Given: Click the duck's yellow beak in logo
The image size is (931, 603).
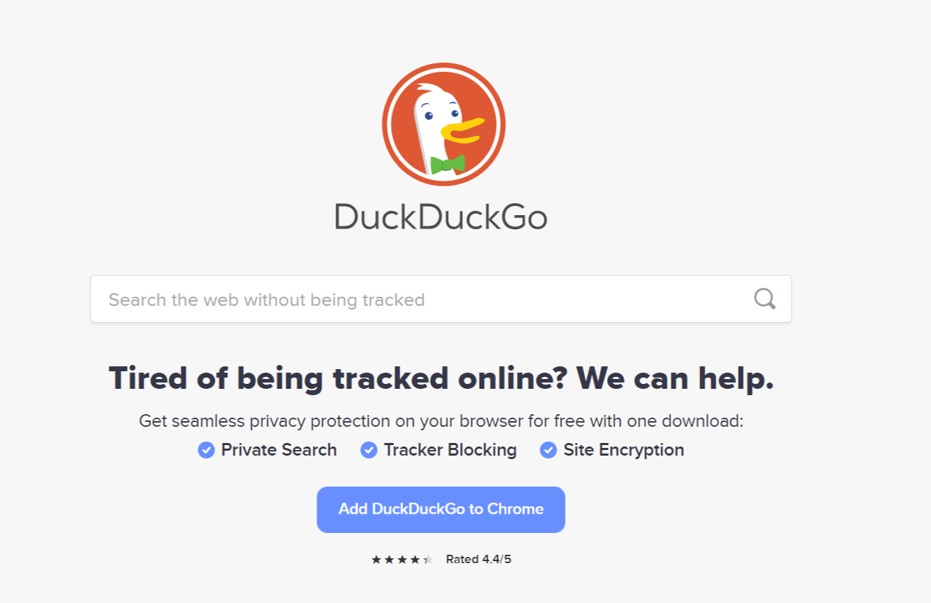Looking at the screenshot, I should tap(463, 131).
